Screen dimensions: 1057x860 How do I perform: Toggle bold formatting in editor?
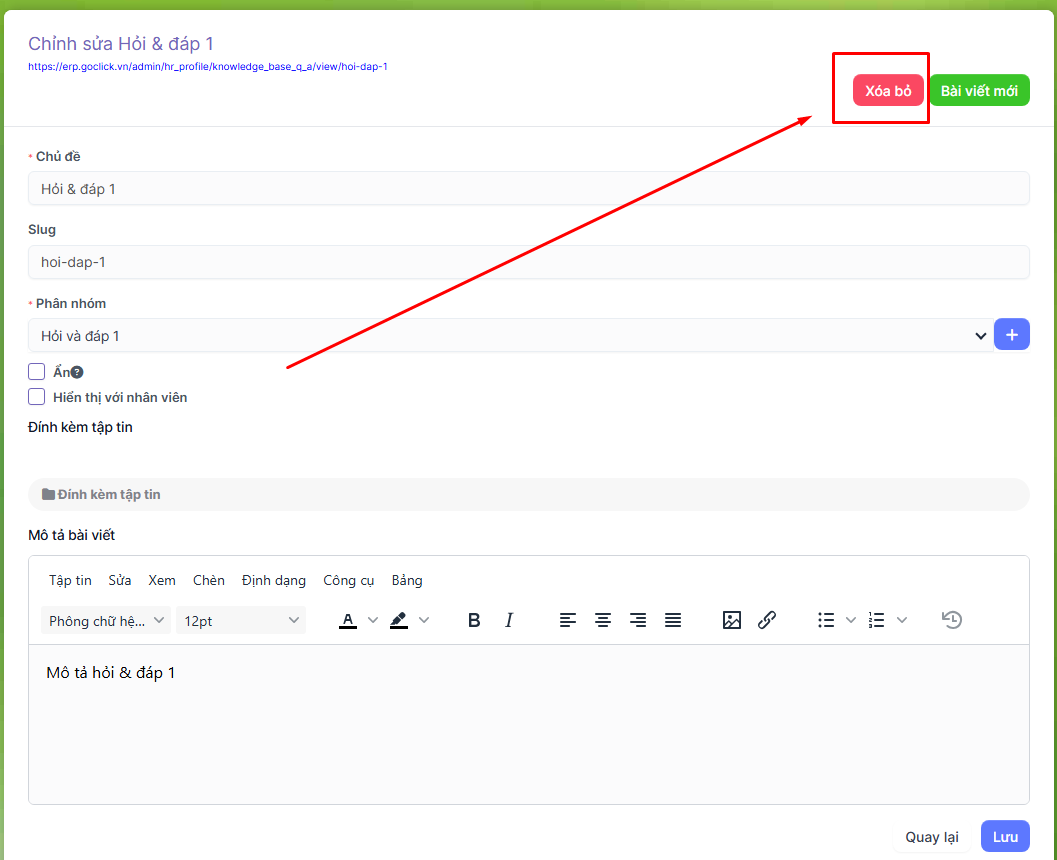pyautogui.click(x=474, y=620)
